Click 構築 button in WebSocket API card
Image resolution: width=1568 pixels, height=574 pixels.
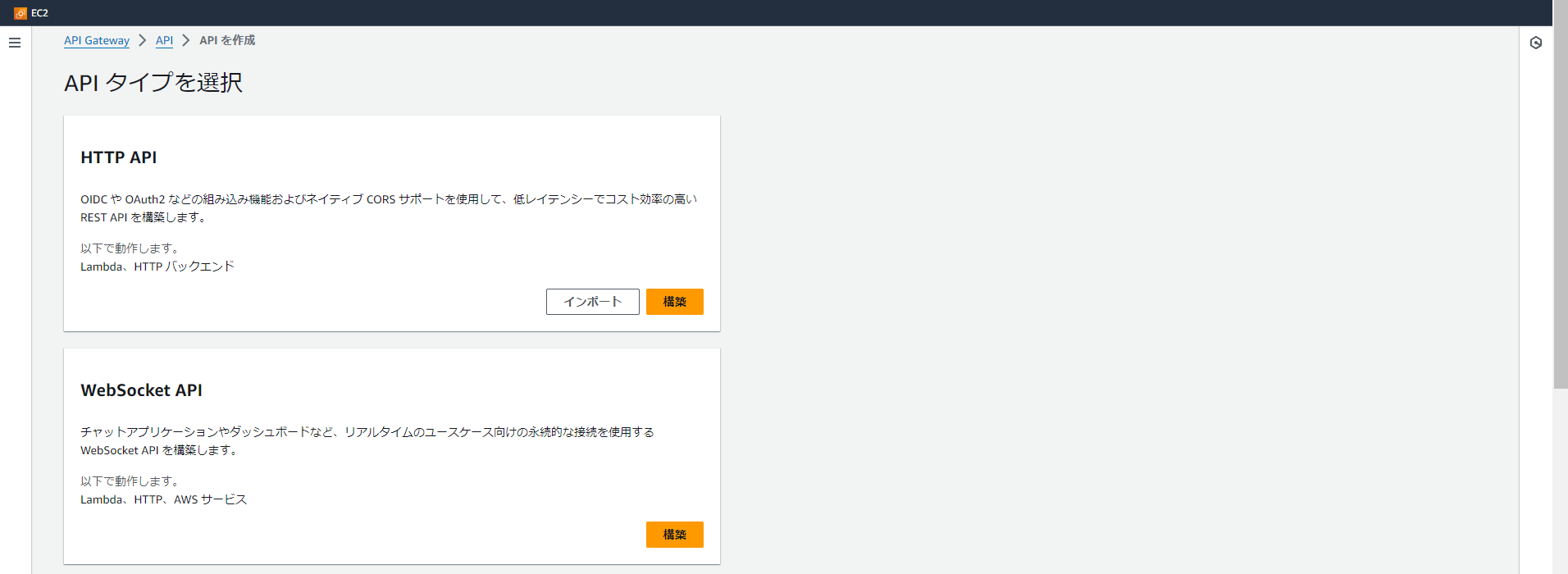[x=675, y=535]
